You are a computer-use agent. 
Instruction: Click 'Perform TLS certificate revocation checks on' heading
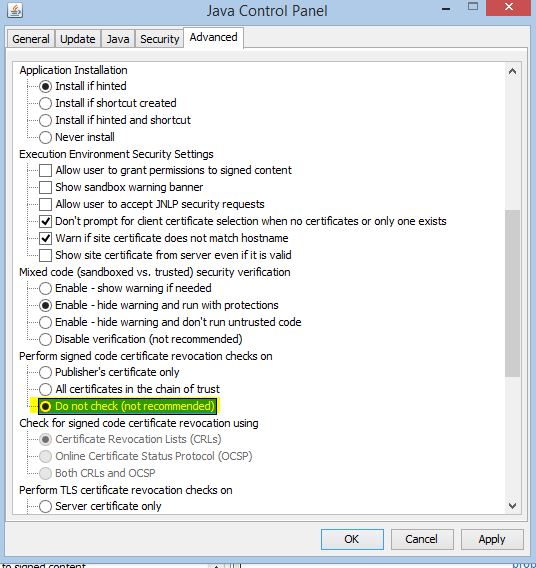pyautogui.click(x=126, y=490)
